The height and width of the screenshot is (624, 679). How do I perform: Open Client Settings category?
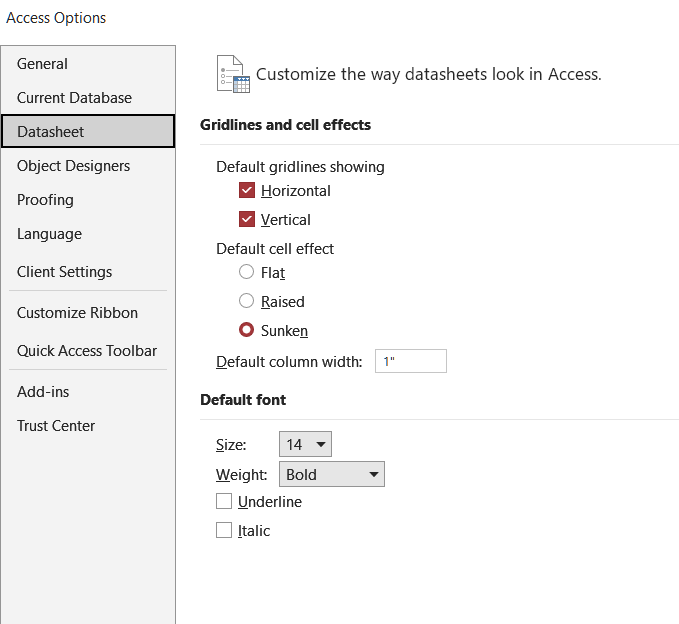click(x=88, y=272)
